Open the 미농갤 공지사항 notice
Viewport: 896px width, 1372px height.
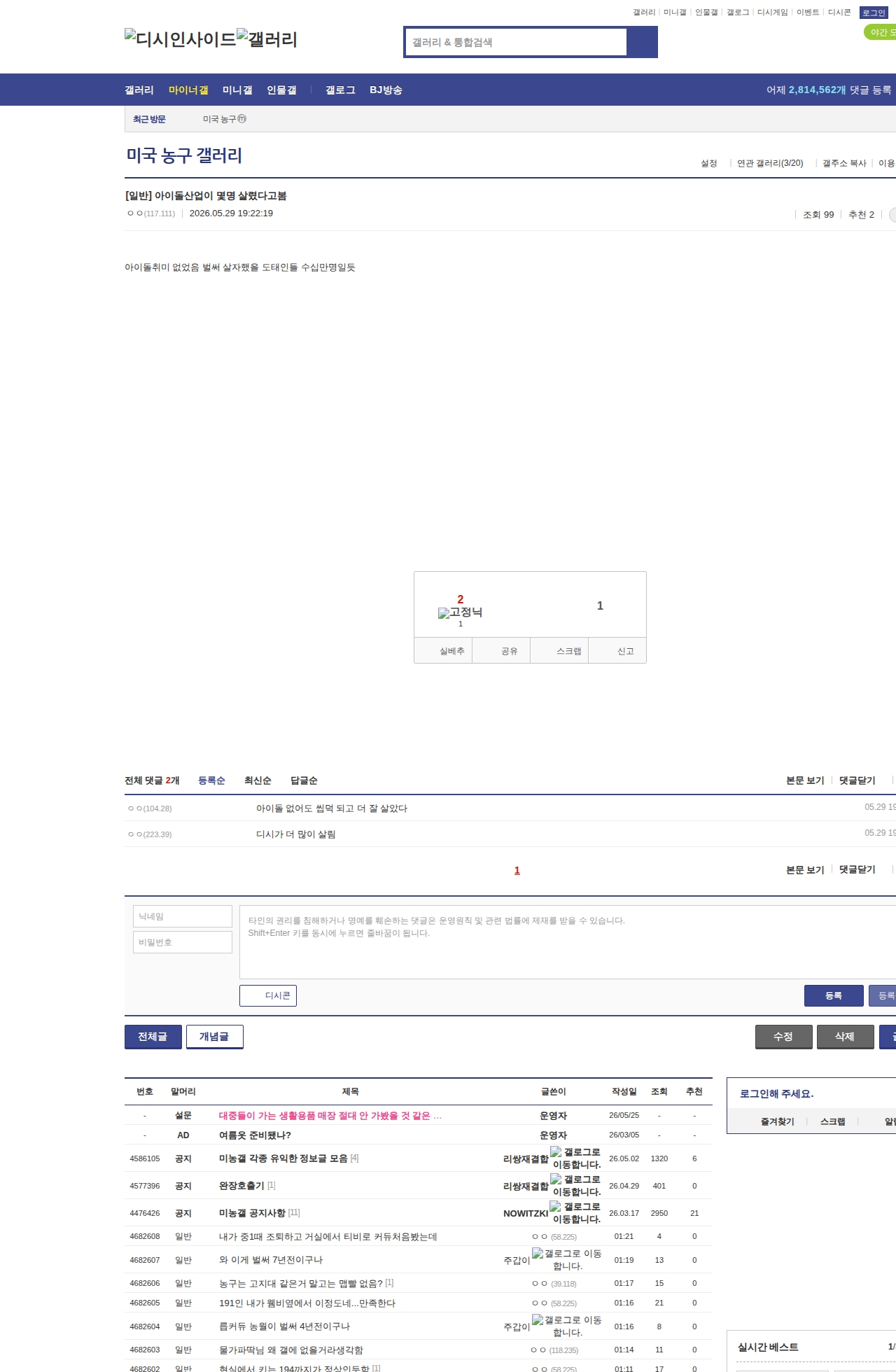(252, 1212)
